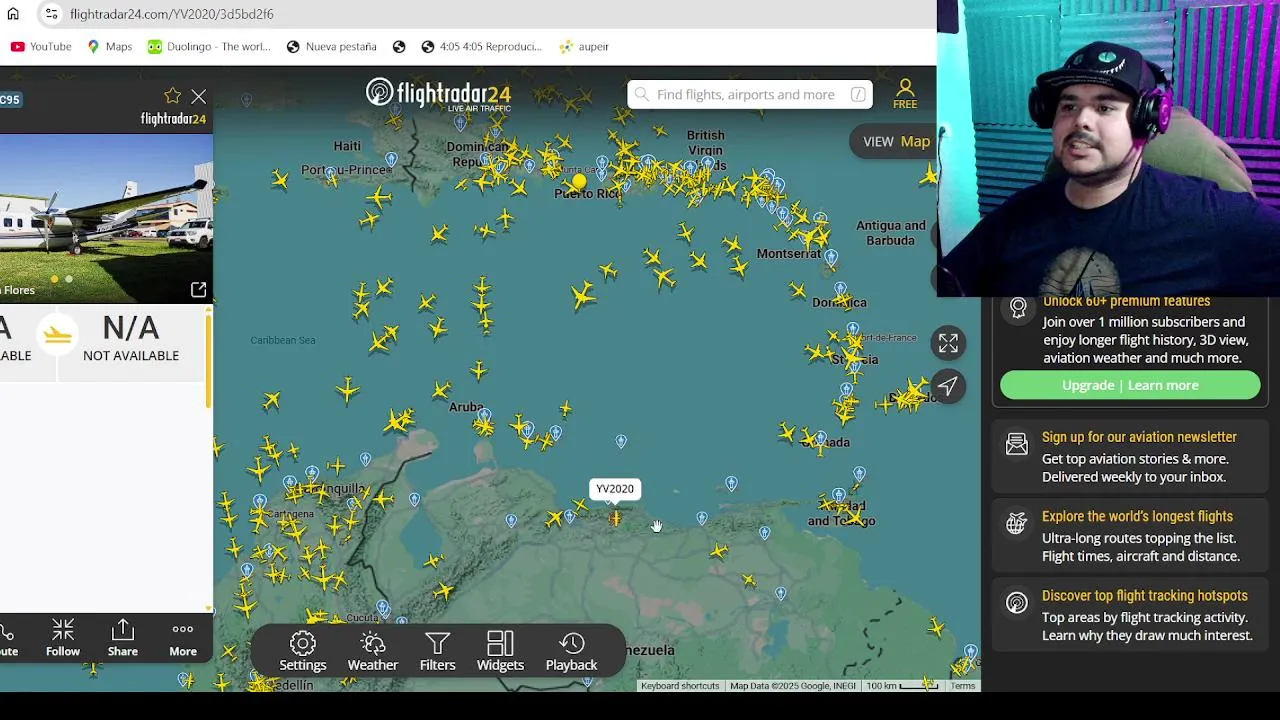Image resolution: width=1280 pixels, height=720 pixels.
Task: Open the Nueva pestaña bookmark
Action: [x=332, y=46]
